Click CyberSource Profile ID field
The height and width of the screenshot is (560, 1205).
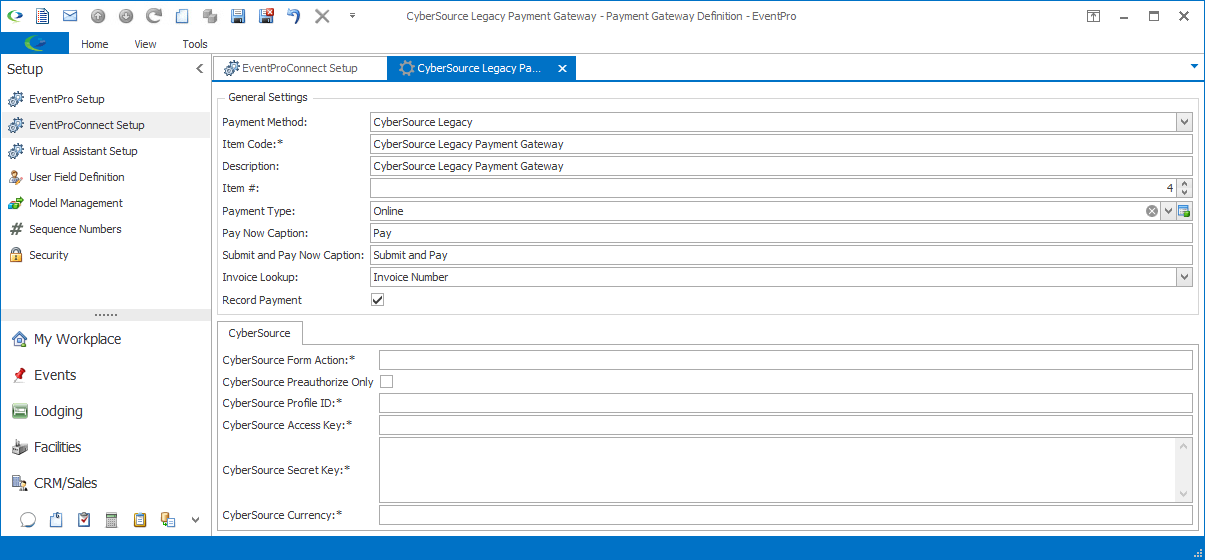(786, 403)
